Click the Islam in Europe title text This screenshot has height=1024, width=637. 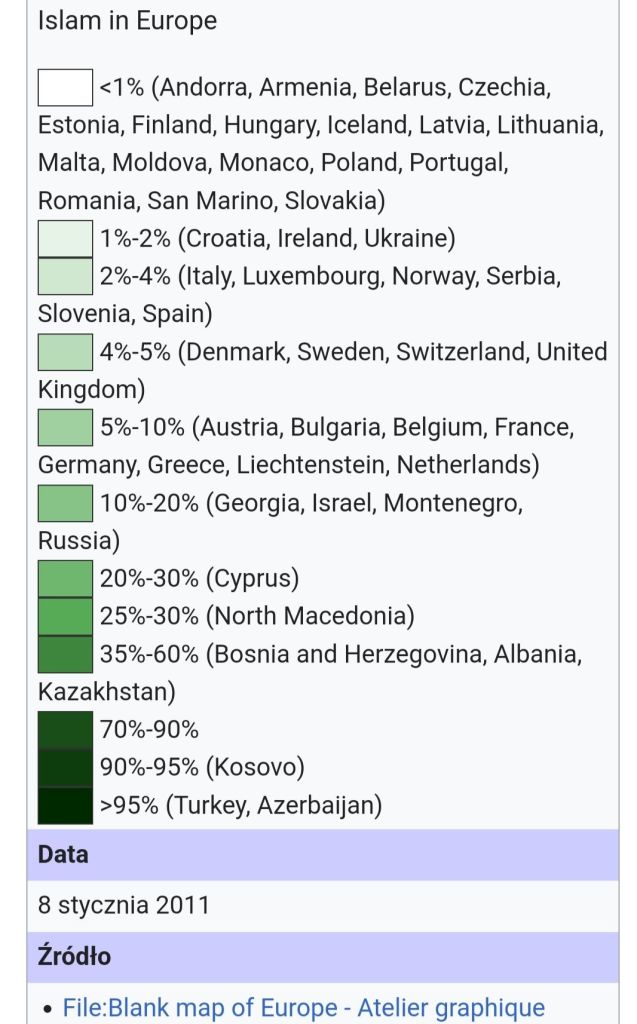click(x=127, y=21)
